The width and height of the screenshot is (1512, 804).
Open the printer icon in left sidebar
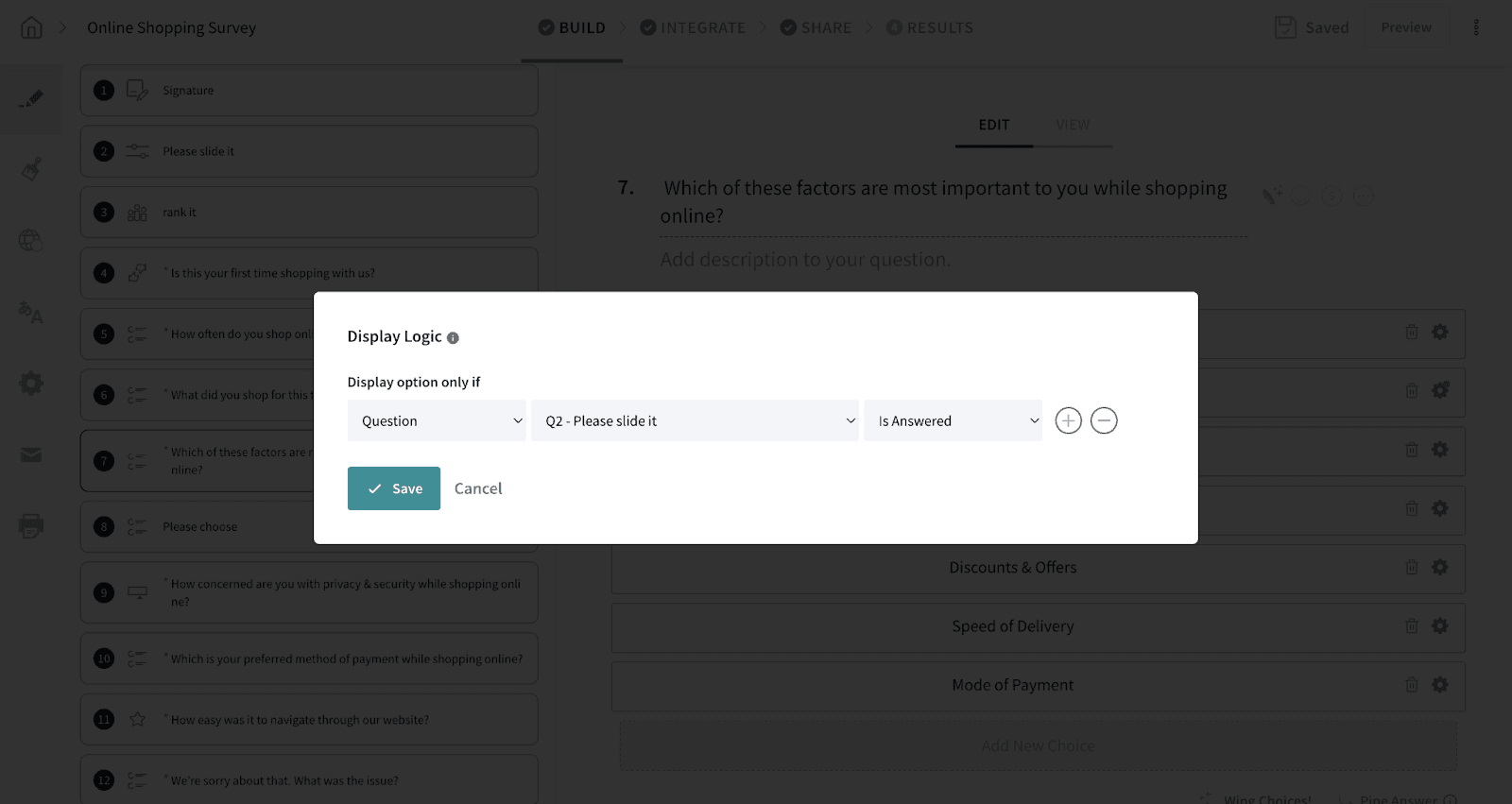pyautogui.click(x=31, y=525)
